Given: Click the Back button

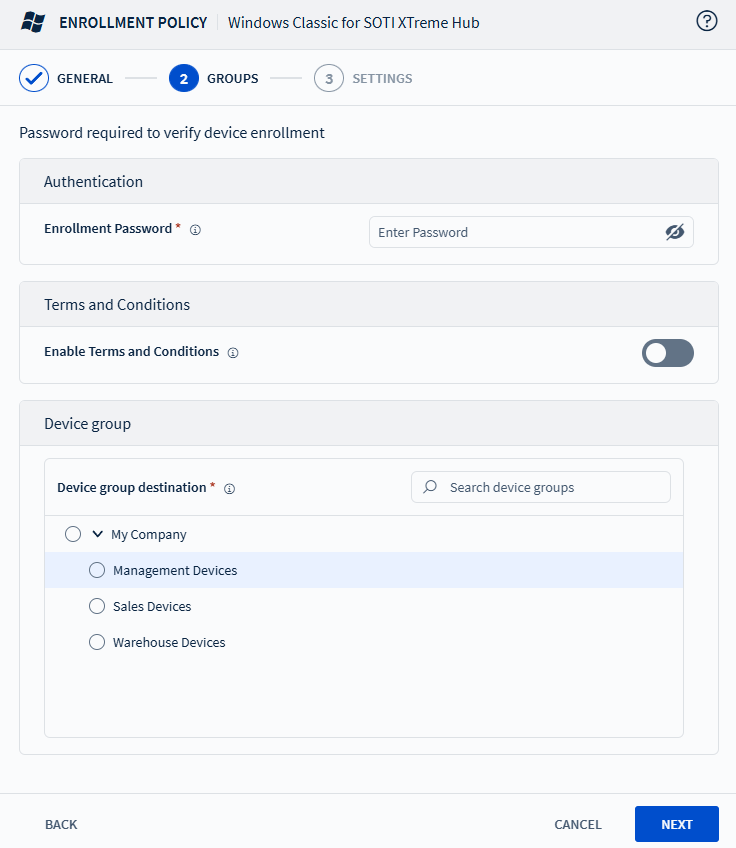Looking at the screenshot, I should (61, 824).
